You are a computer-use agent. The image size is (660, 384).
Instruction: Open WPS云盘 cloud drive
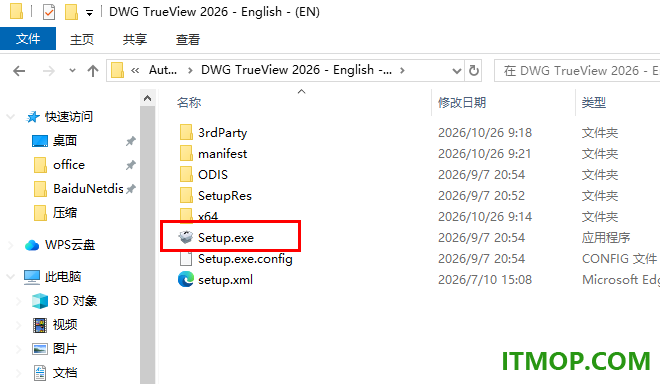click(70, 245)
